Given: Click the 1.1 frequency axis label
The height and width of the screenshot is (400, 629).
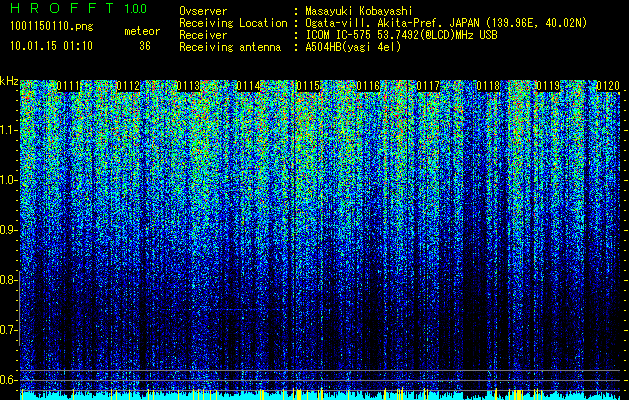Looking at the screenshot, I should tap(9, 130).
